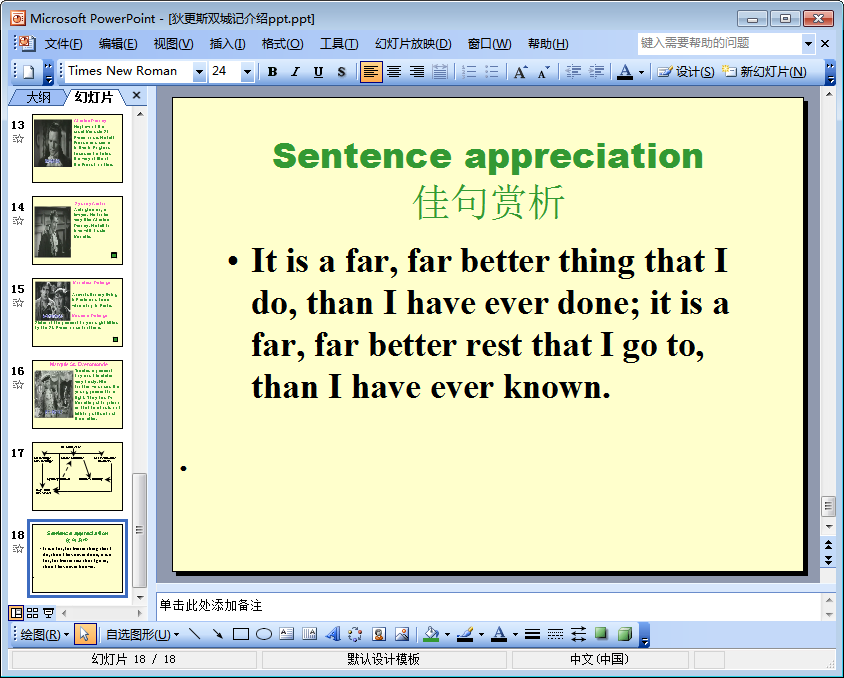844x678 pixels.
Task: Insert a picture from file
Action: [x=402, y=634]
